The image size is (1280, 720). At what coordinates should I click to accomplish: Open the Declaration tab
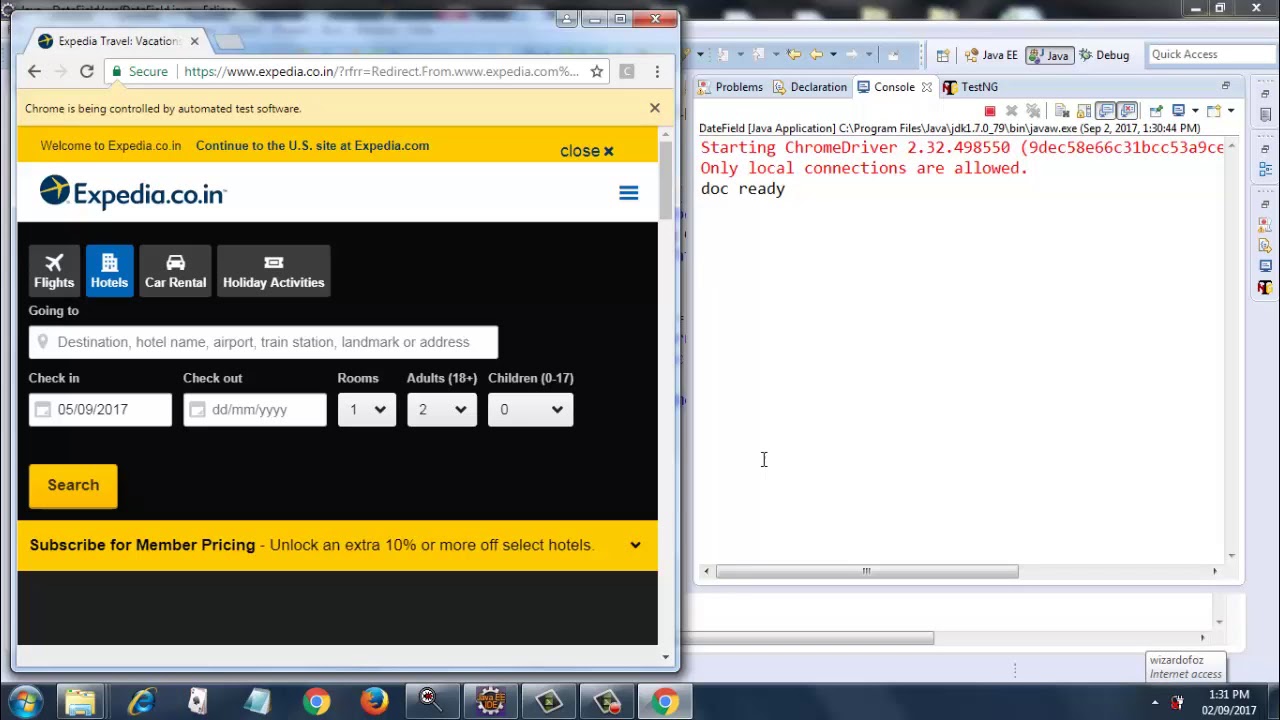point(809,87)
